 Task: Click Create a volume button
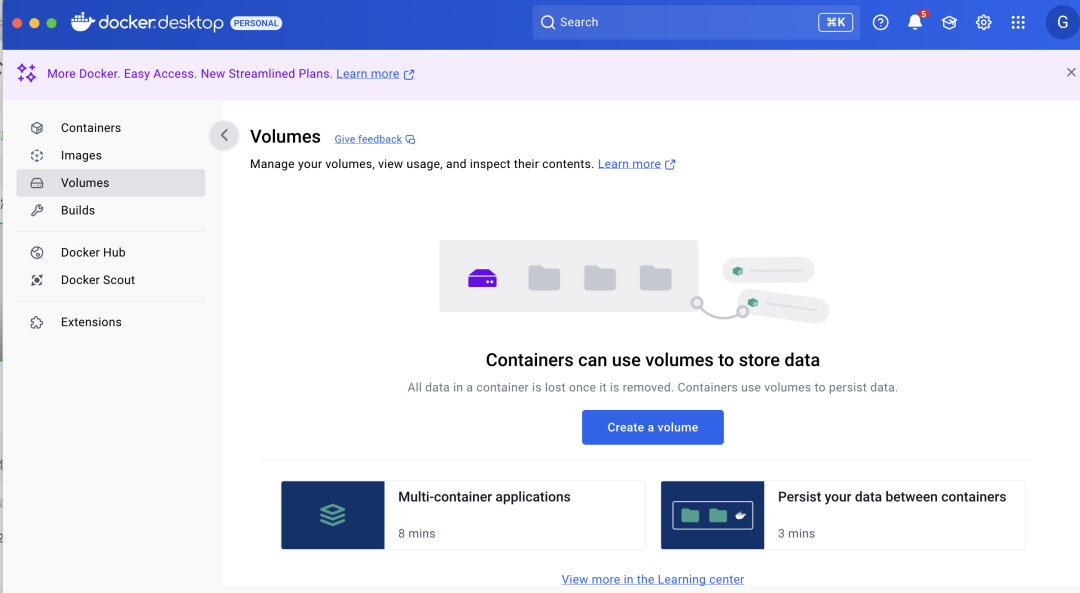tap(653, 427)
